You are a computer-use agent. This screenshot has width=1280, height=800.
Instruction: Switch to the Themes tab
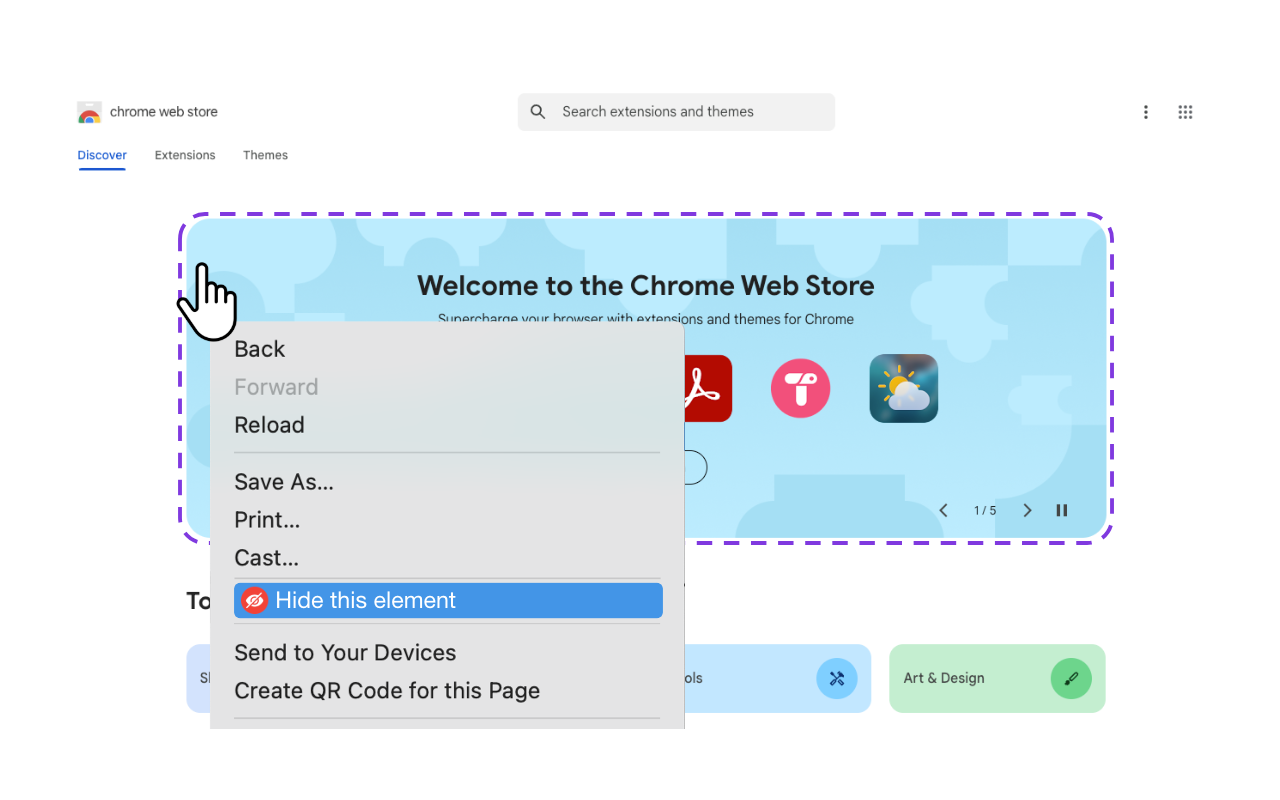tap(265, 155)
